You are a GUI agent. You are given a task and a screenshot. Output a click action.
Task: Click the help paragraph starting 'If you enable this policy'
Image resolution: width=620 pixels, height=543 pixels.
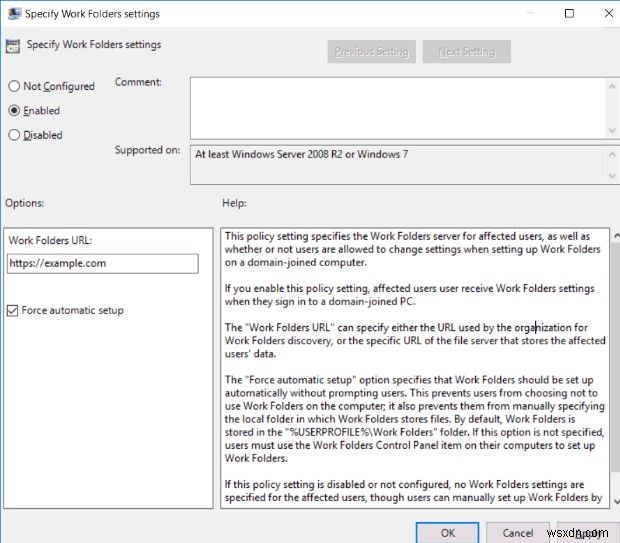pyautogui.click(x=409, y=295)
